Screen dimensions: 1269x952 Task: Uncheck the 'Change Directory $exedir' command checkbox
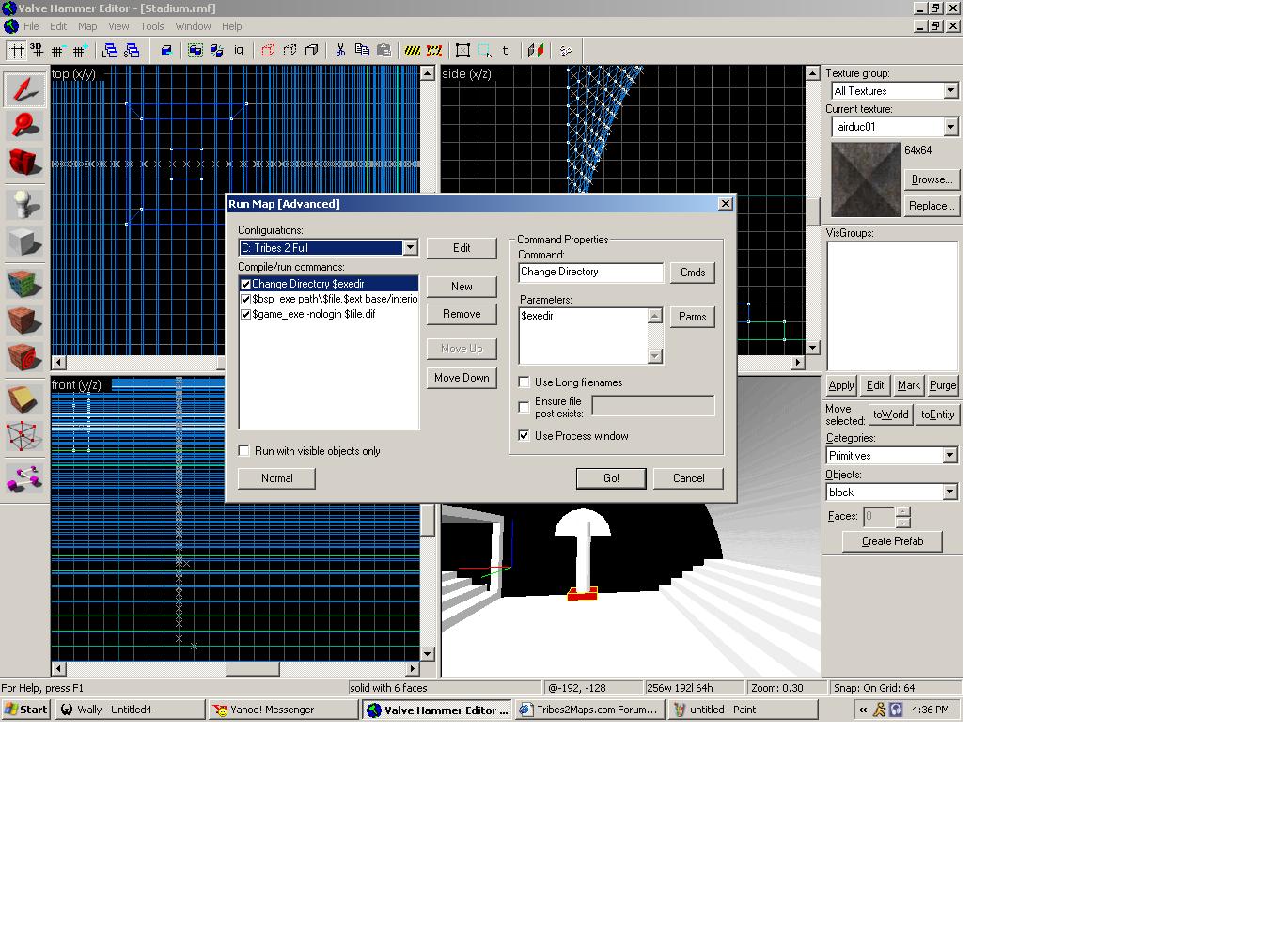(x=245, y=284)
